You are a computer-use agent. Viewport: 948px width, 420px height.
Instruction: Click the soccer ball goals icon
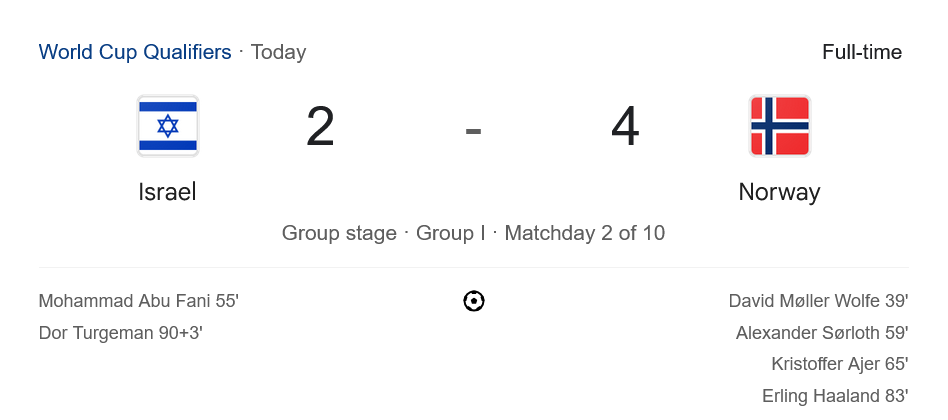(474, 301)
